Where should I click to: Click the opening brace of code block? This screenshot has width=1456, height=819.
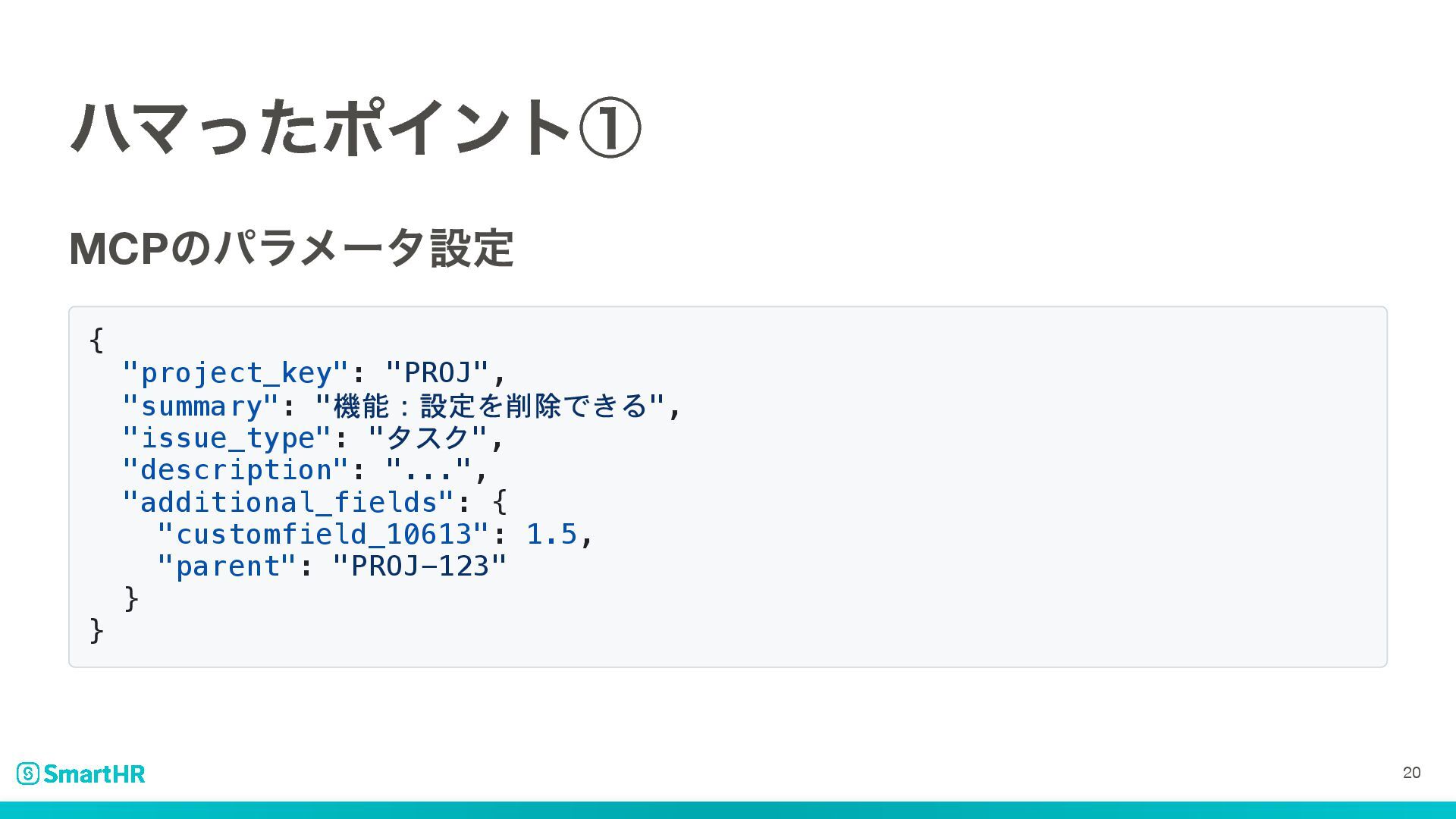(96, 340)
